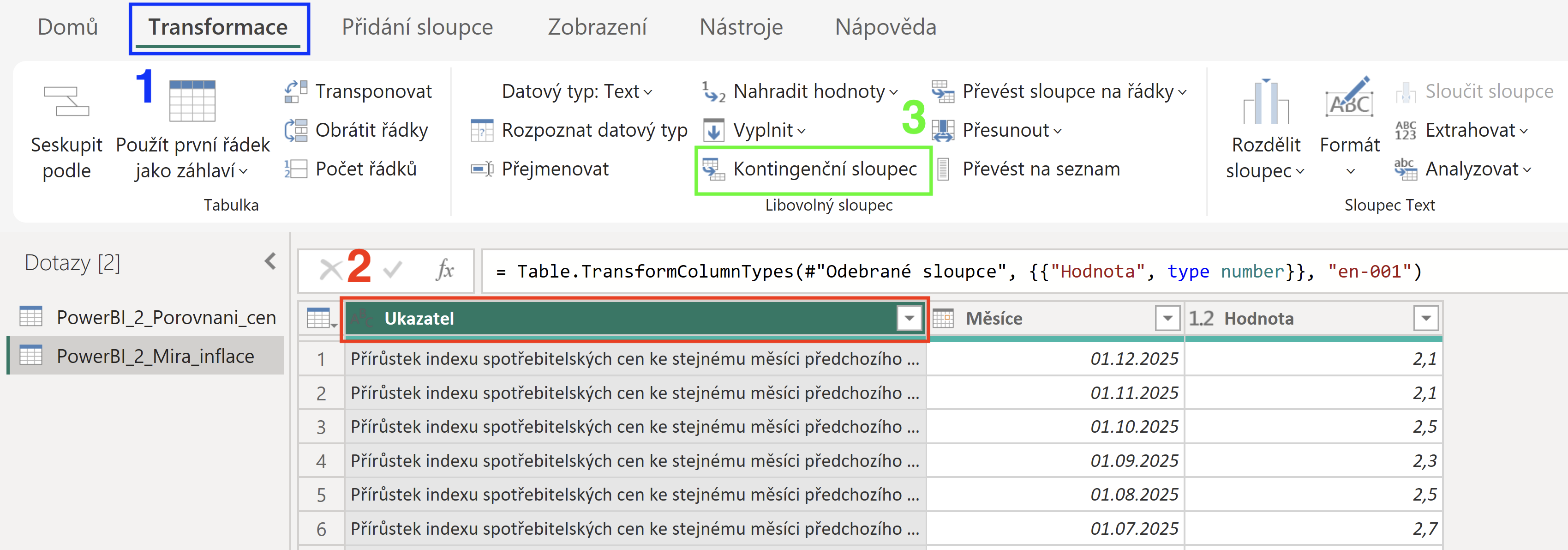
Task: Click the Počet řádků icon
Action: (296, 169)
